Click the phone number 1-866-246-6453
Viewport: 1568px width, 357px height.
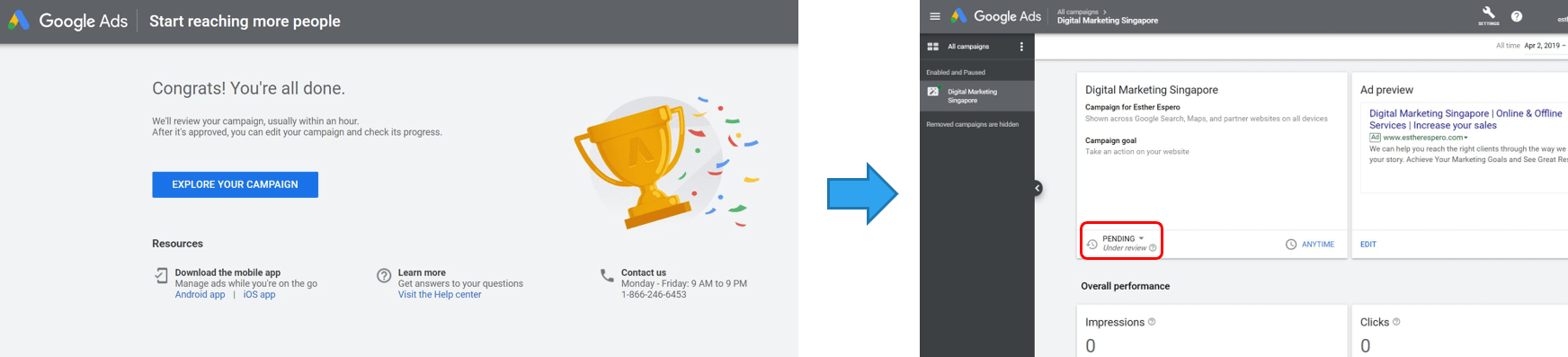click(x=654, y=295)
